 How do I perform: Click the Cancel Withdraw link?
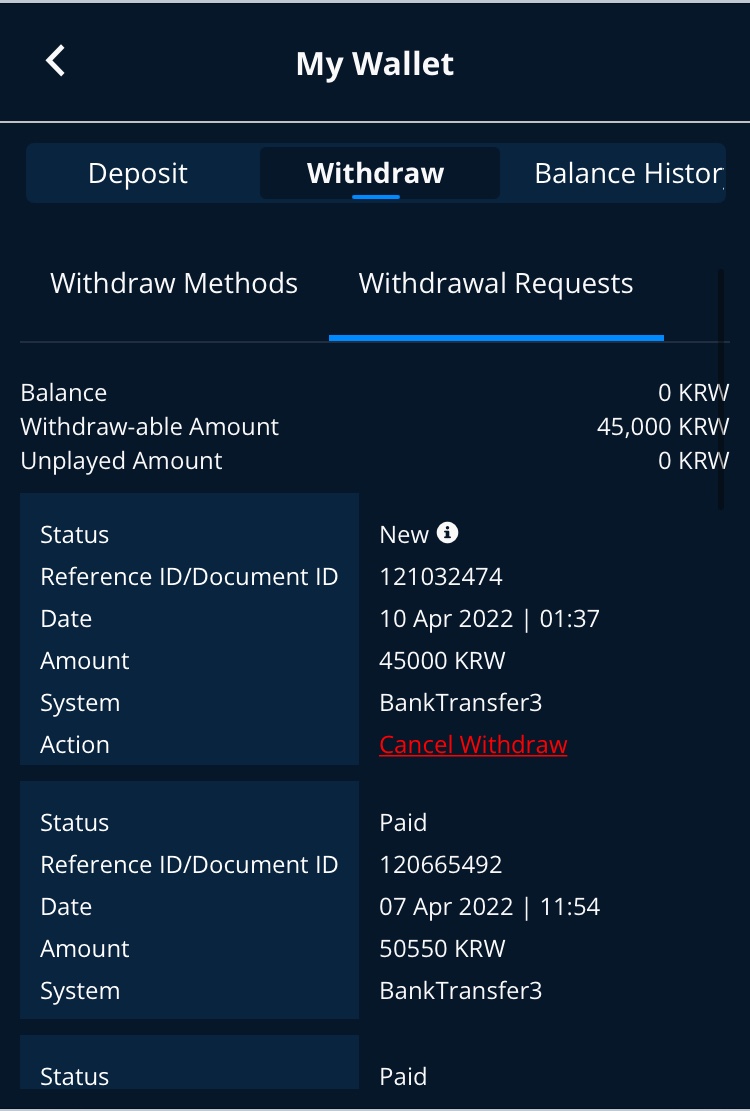[x=473, y=745]
